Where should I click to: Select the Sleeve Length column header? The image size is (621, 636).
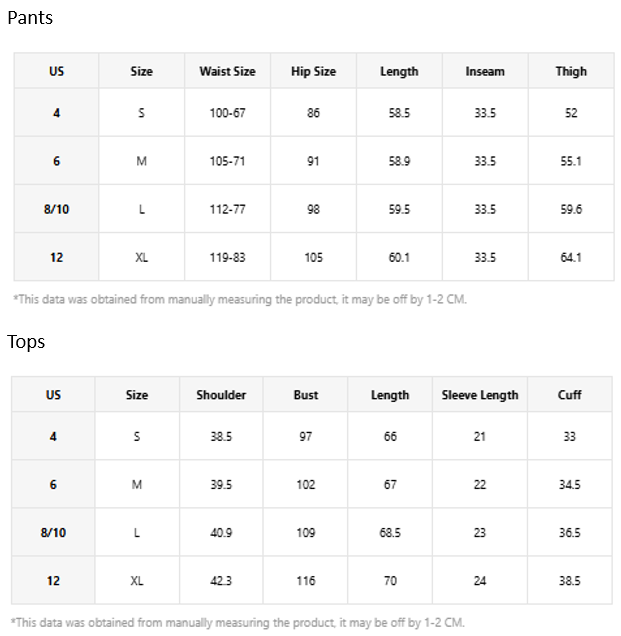point(480,395)
